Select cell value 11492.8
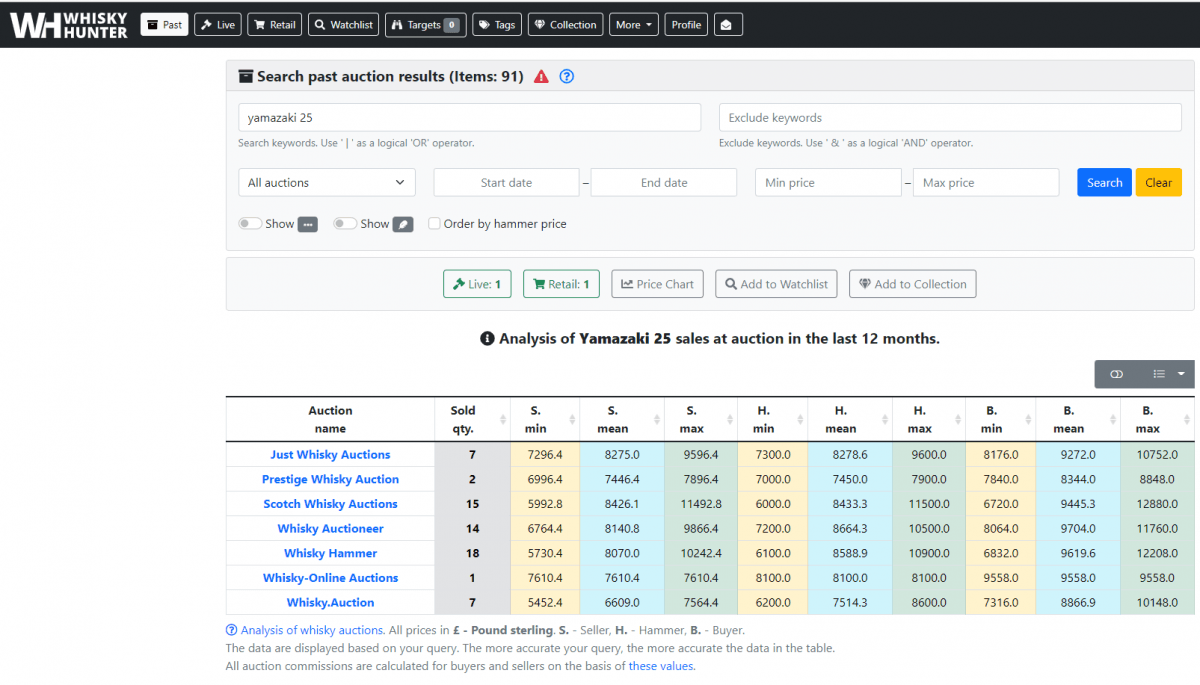1200x685 pixels. pyautogui.click(x=699, y=504)
